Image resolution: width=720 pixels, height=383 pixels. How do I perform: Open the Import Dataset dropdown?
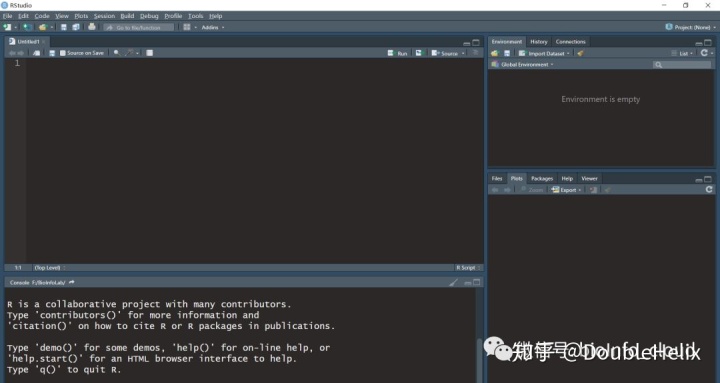point(544,53)
